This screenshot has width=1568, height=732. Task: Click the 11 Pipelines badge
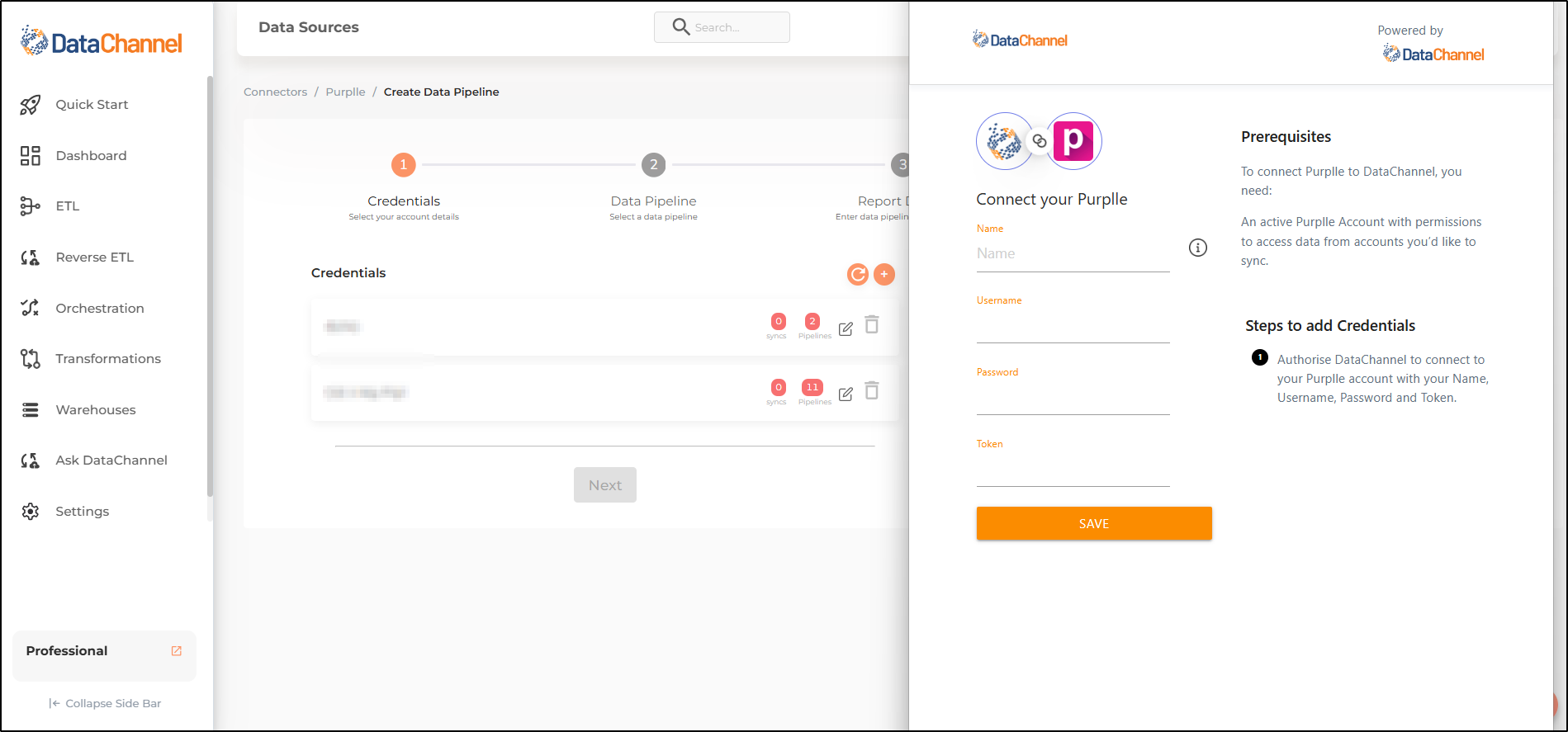812,387
